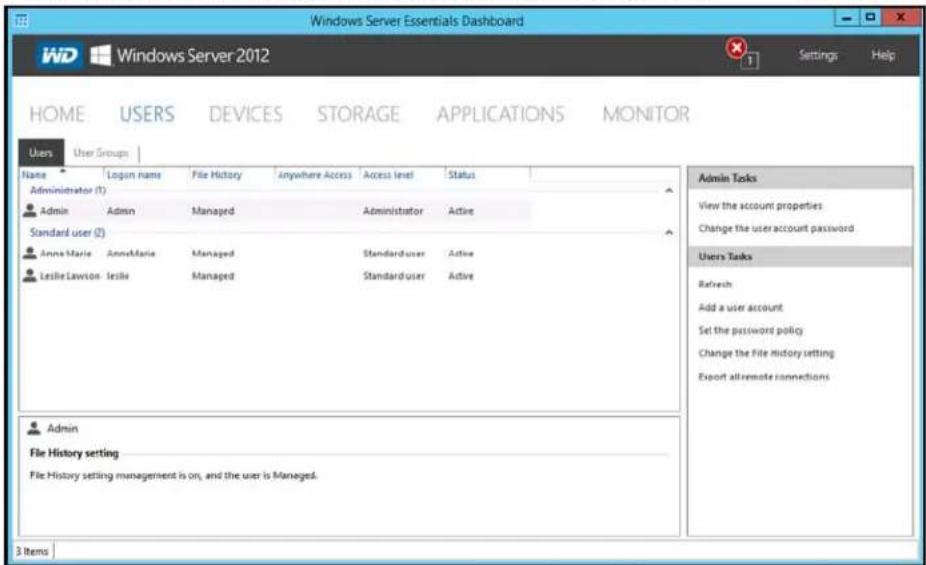Select the Admin user row name
Viewport: 926px width, 565px height.
[54, 211]
